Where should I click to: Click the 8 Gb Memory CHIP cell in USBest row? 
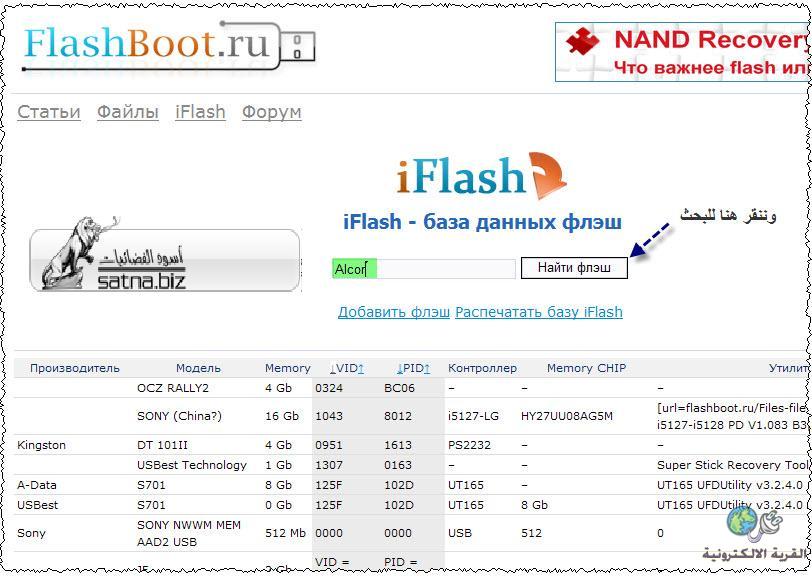click(x=534, y=505)
